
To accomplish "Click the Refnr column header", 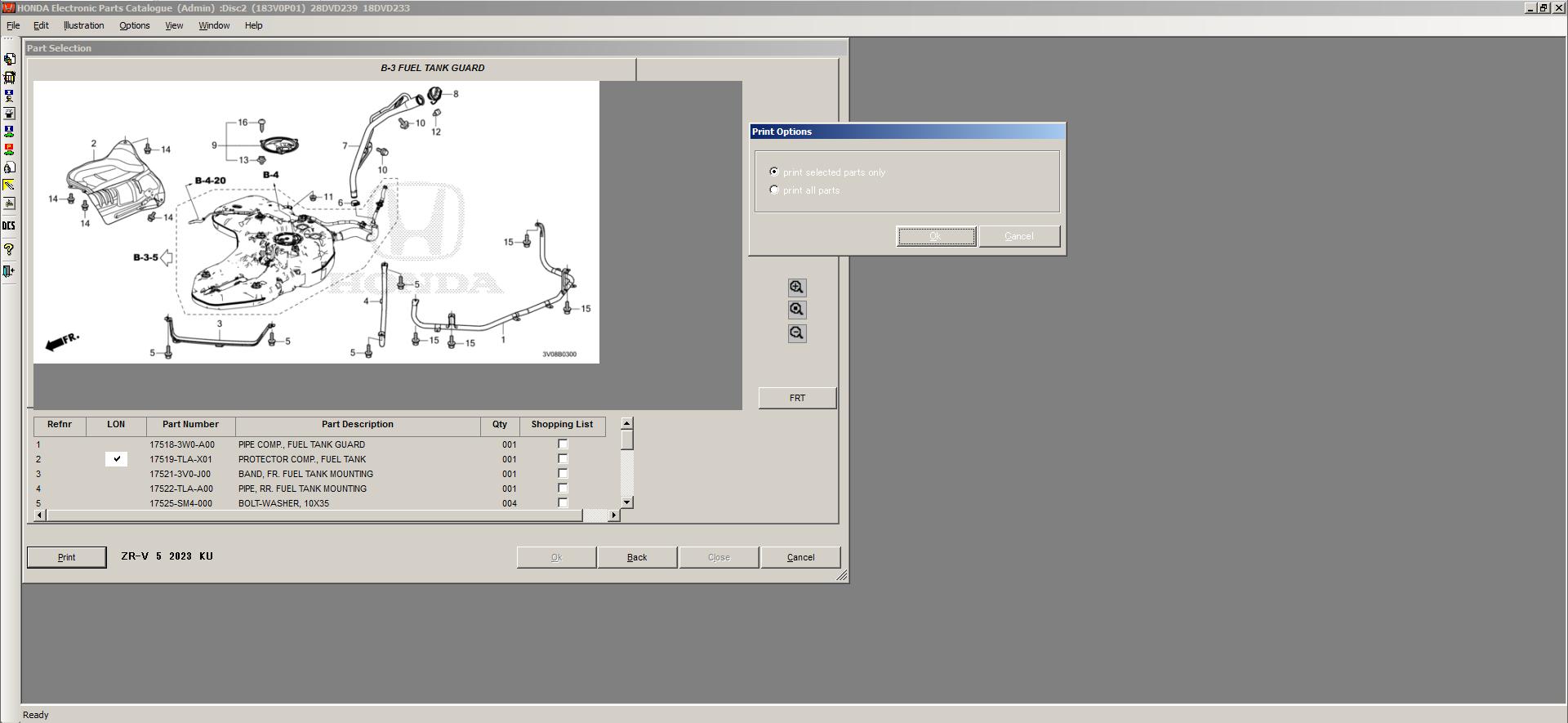I will (60, 425).
